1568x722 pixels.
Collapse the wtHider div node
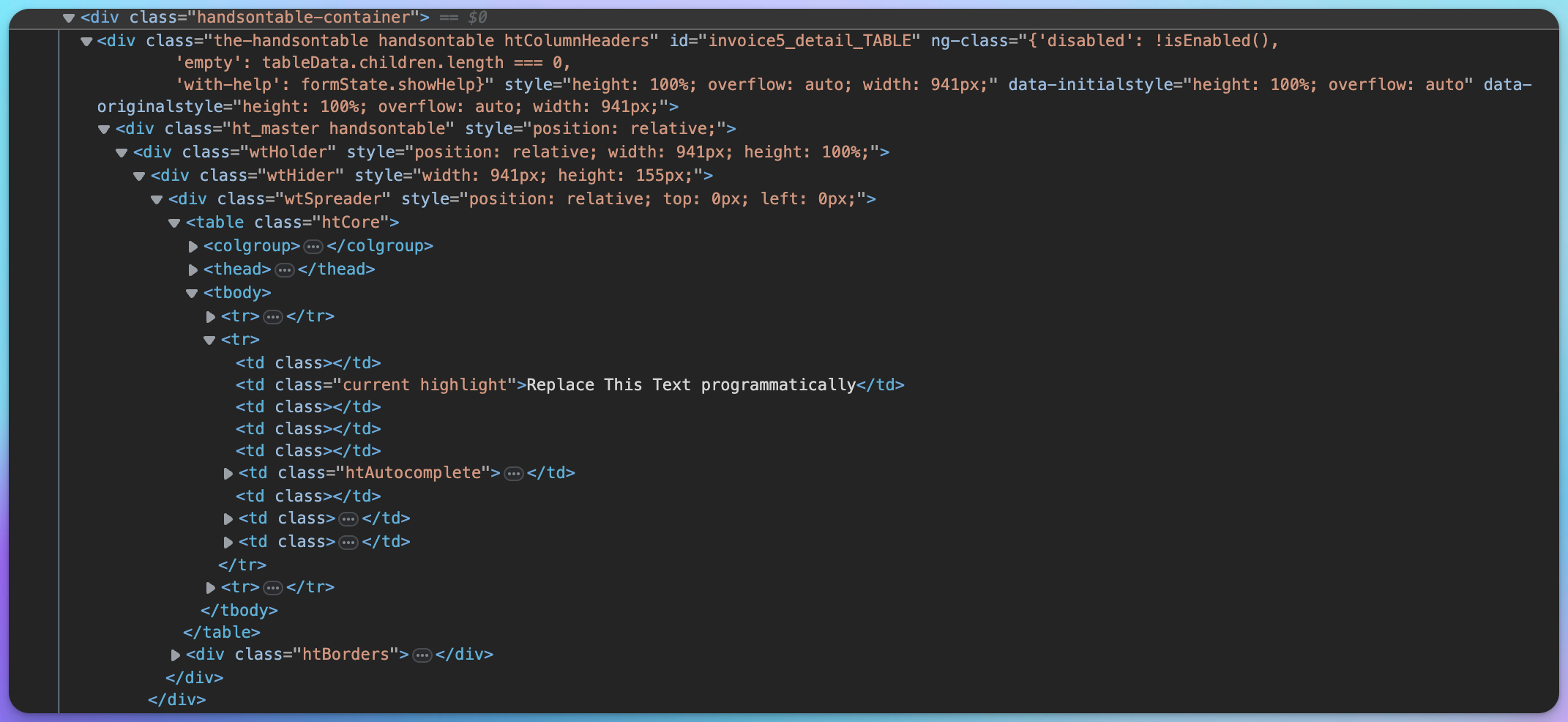click(x=139, y=176)
